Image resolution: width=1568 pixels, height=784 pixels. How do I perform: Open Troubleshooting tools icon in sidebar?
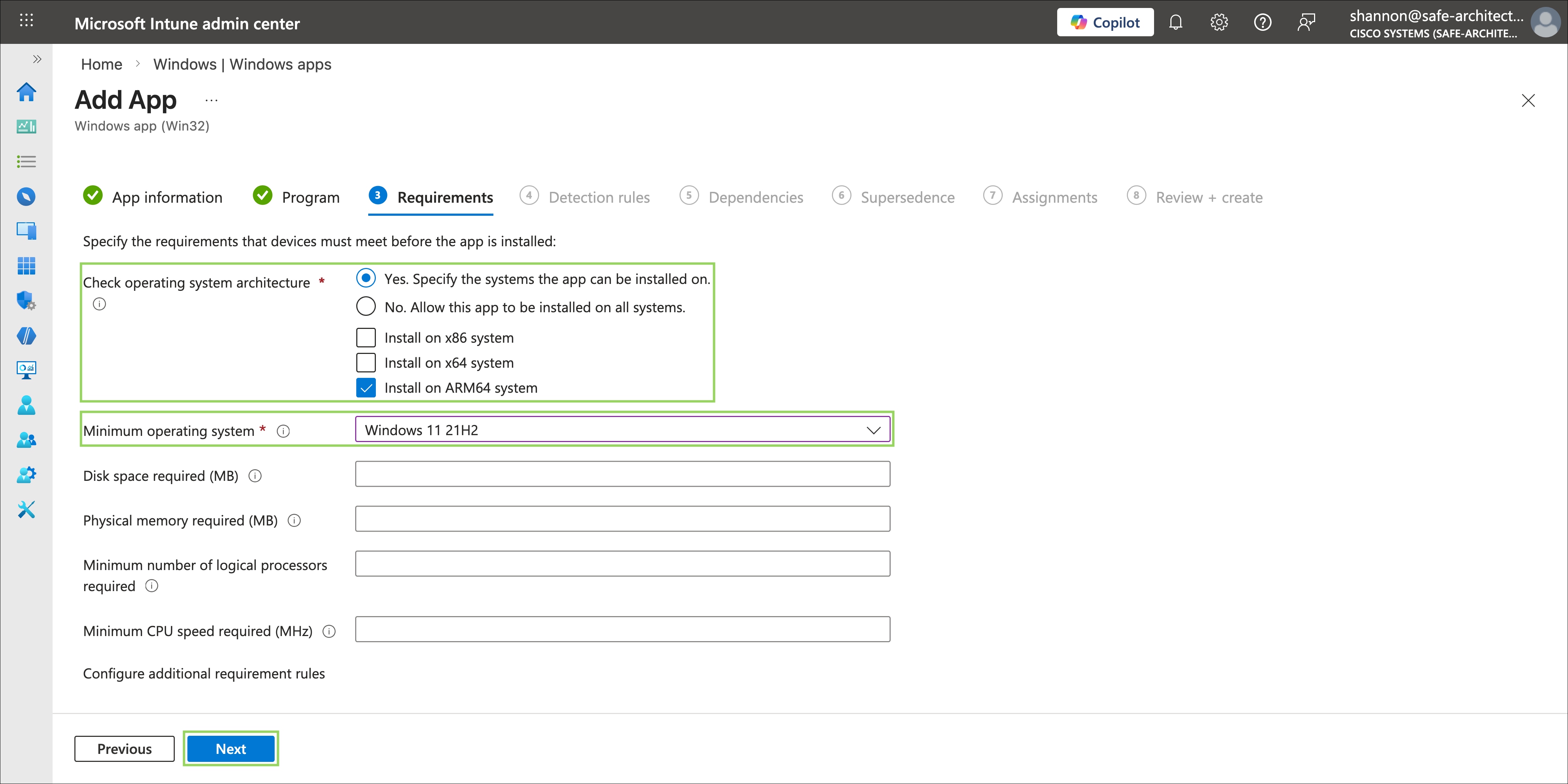tap(26, 510)
